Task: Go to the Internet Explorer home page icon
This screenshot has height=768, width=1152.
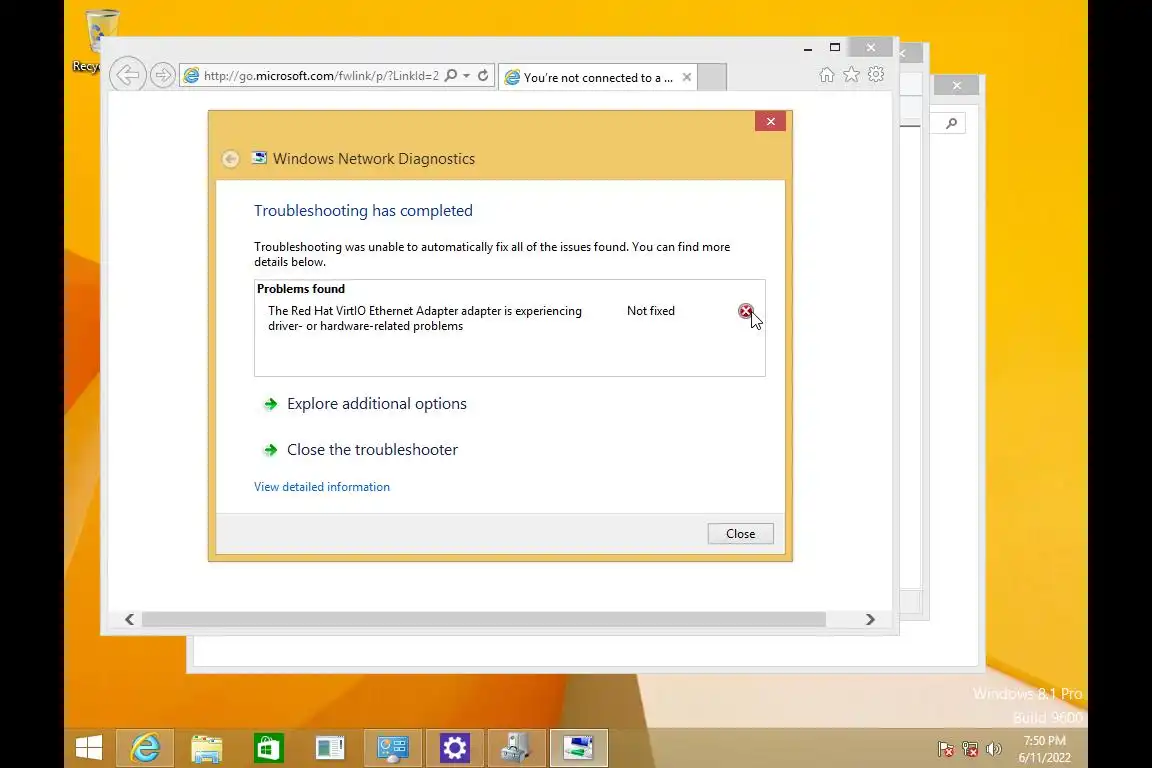Action: (827, 75)
